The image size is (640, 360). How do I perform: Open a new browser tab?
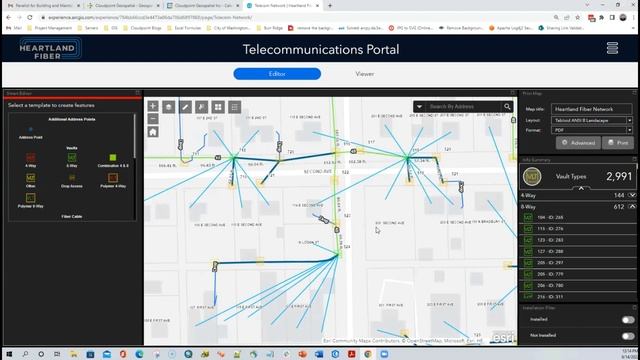[330, 6]
